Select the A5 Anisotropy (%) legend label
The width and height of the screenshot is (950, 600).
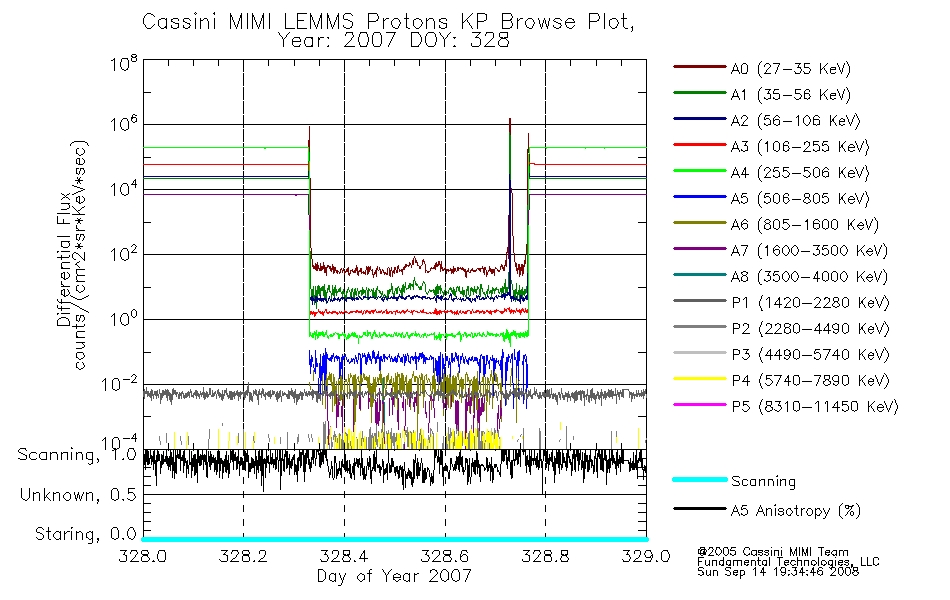[796, 511]
